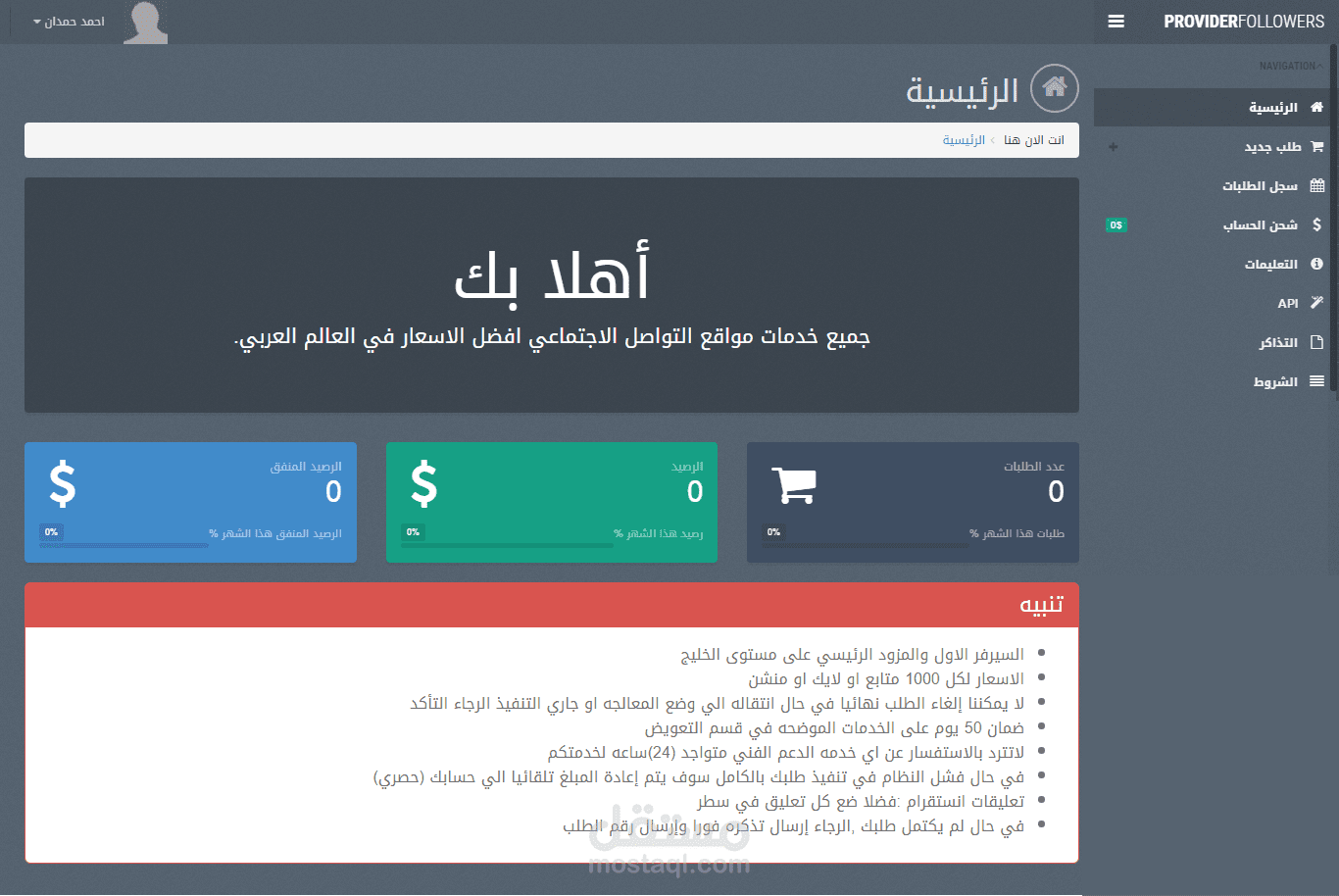
Task: Click the calendar icon beside سجل الطلبات
Action: pyautogui.click(x=1316, y=185)
